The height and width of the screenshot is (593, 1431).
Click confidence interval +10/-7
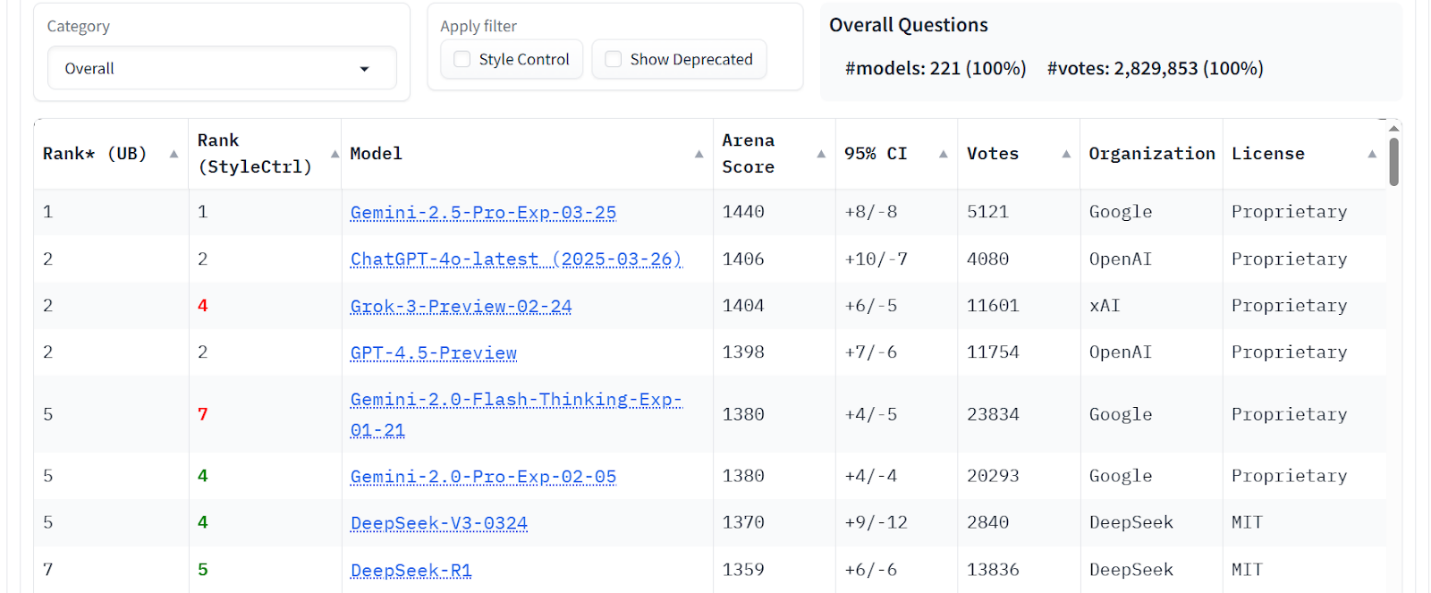(877, 259)
